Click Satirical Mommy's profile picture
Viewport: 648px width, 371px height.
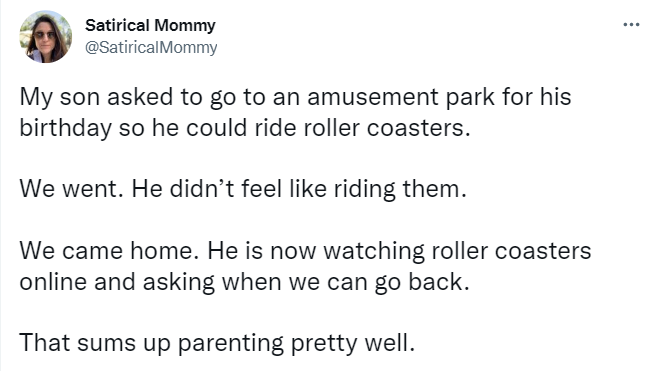pyautogui.click(x=45, y=37)
